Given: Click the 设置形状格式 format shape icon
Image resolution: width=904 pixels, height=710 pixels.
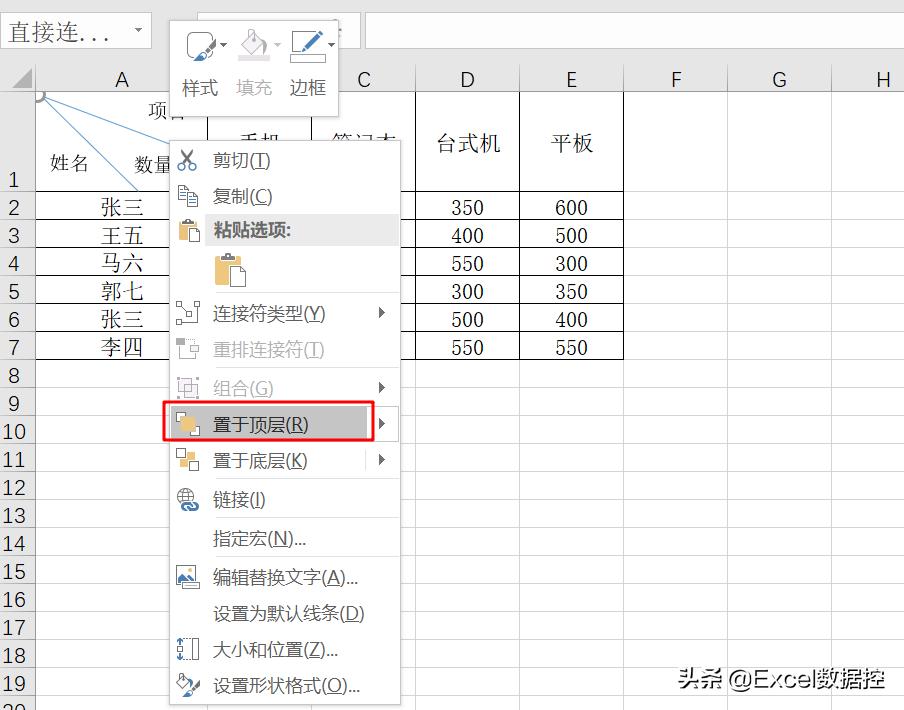Looking at the screenshot, I should (x=186, y=686).
